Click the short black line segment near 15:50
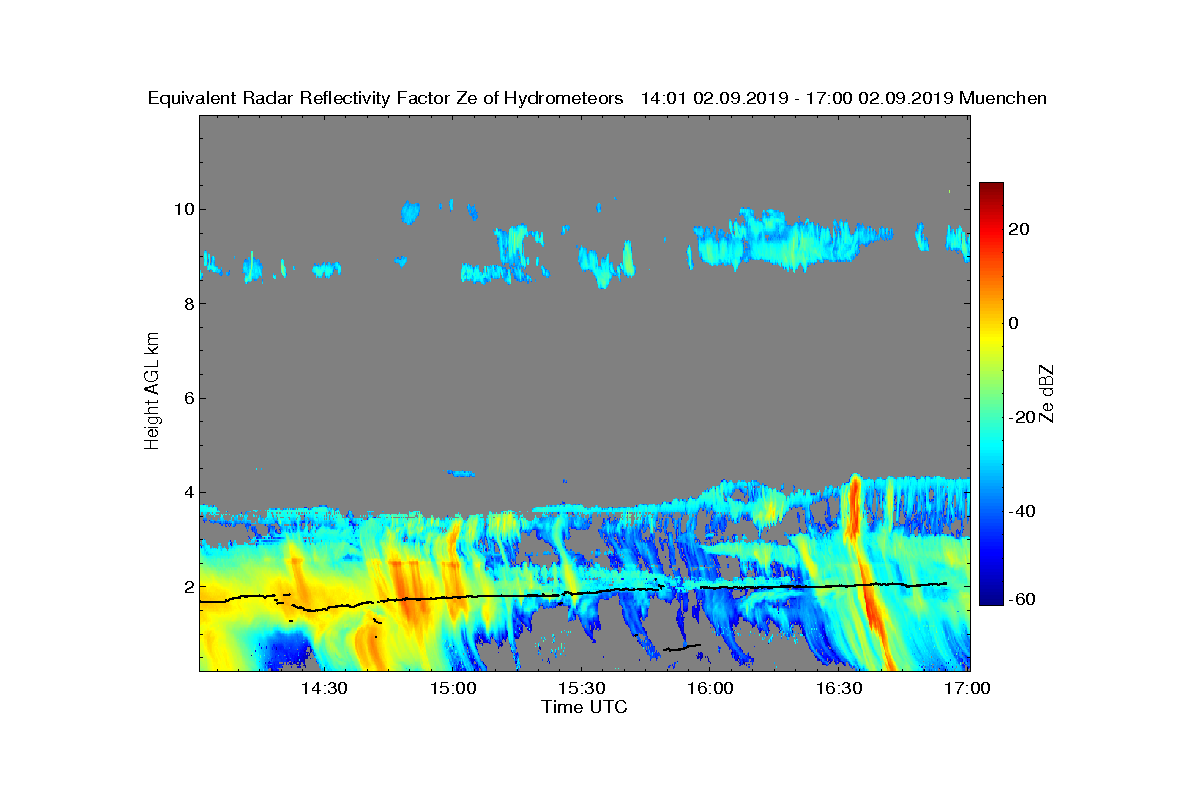Viewport: 1200px width, 800px height. click(682, 648)
